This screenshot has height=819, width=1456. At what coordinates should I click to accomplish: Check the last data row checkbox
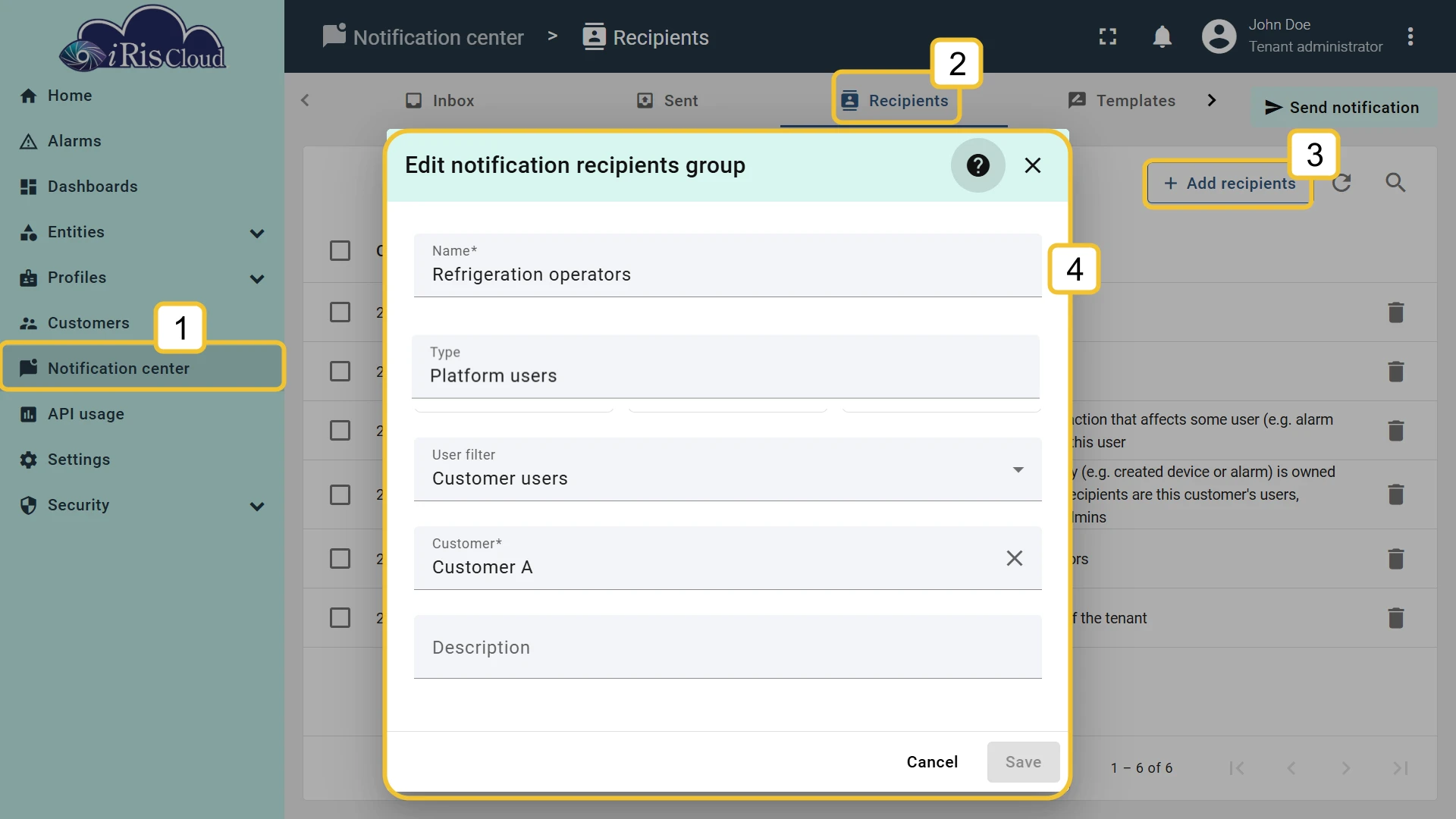[x=340, y=618]
